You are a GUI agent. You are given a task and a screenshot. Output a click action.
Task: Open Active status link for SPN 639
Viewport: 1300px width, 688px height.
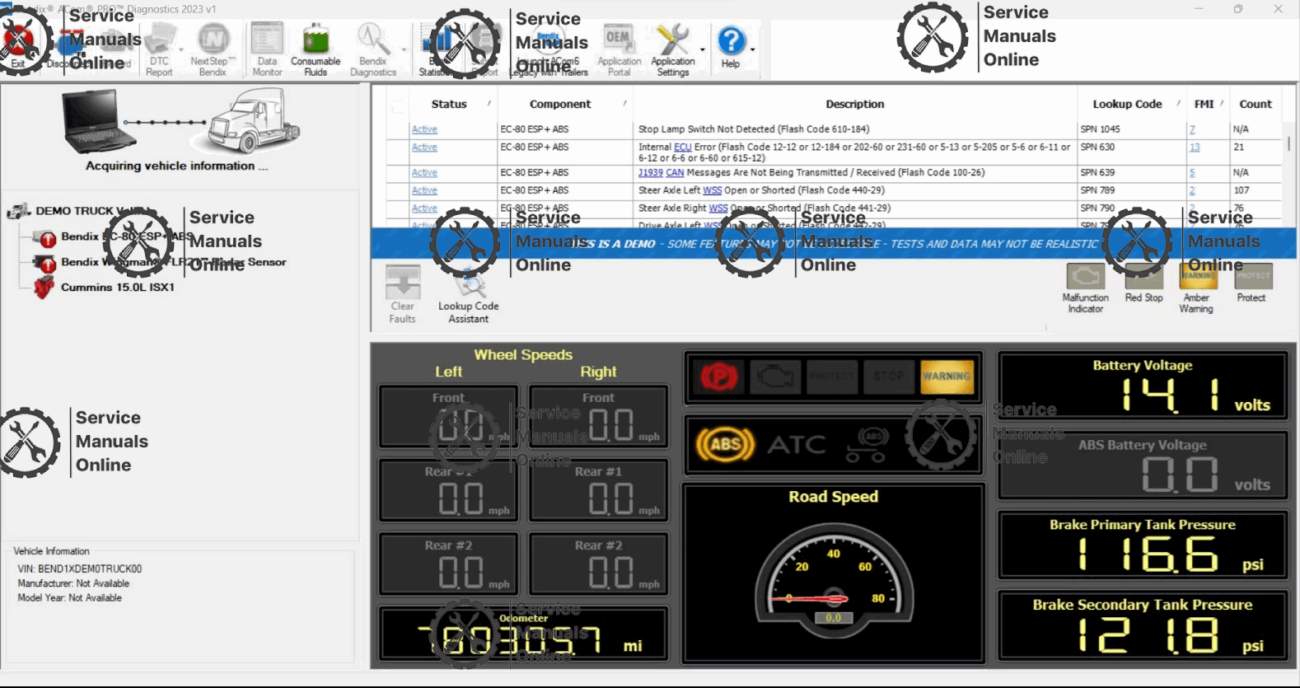(424, 173)
